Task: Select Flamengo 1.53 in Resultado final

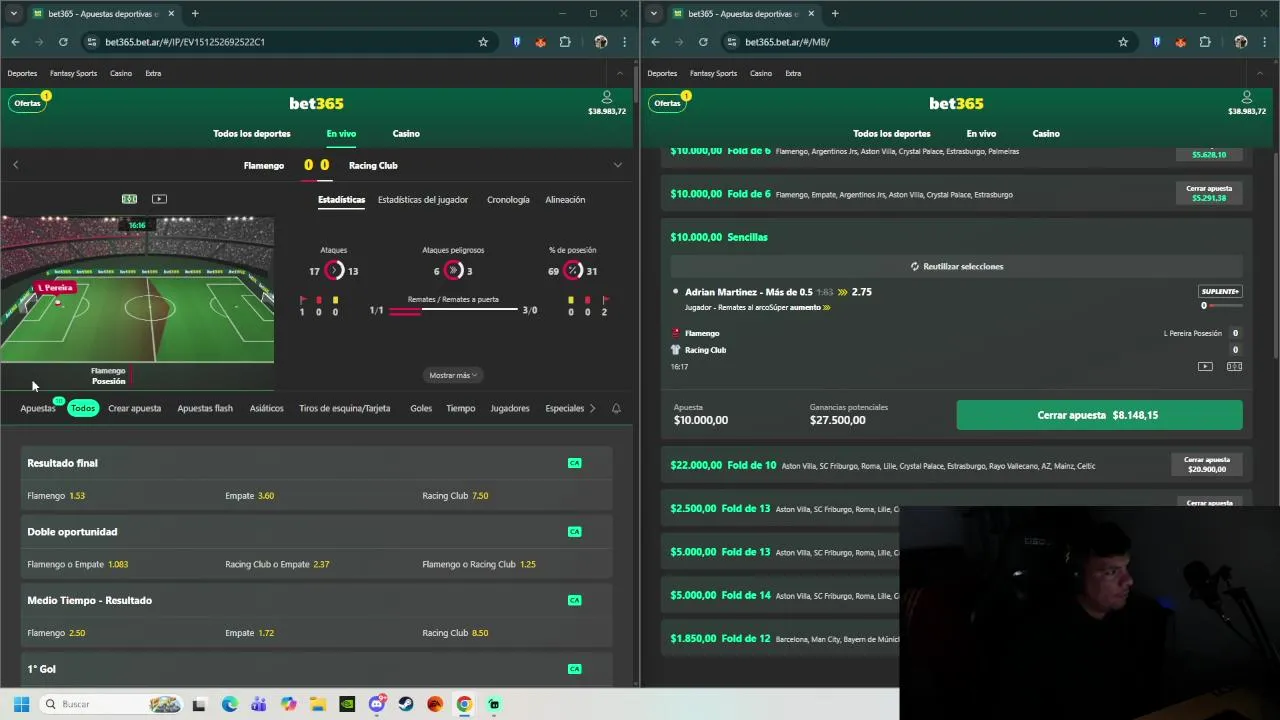Action: pyautogui.click(x=120, y=496)
